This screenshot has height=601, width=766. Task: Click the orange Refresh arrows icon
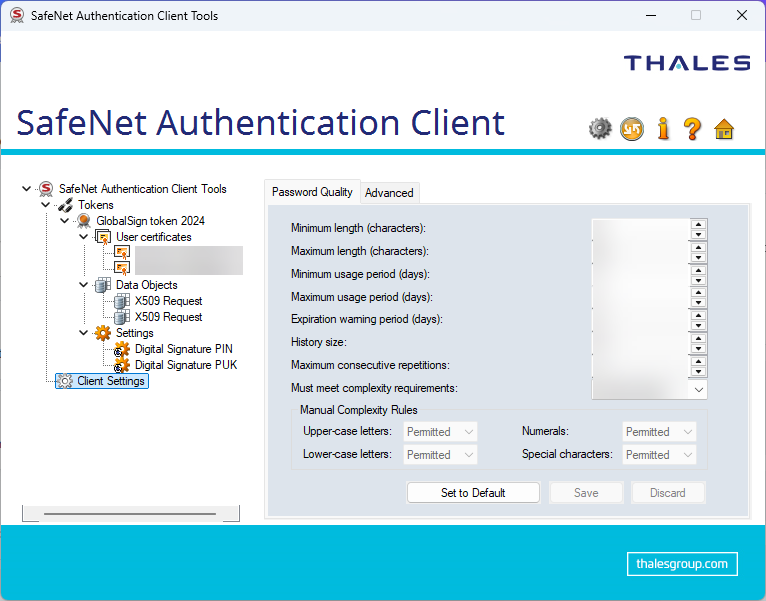tap(631, 128)
